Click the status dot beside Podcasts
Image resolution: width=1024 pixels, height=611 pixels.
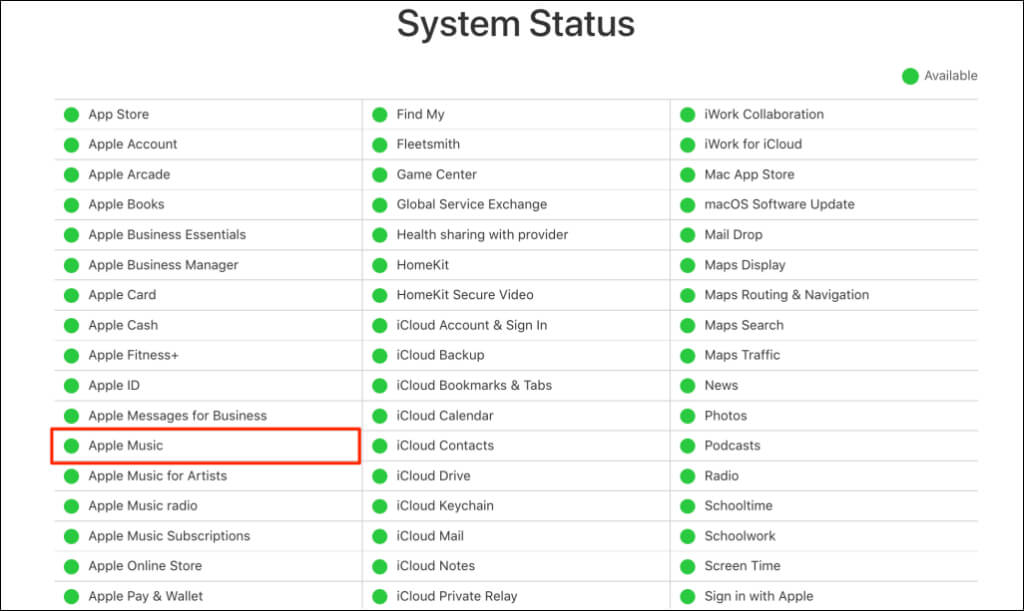pyautogui.click(x=687, y=446)
